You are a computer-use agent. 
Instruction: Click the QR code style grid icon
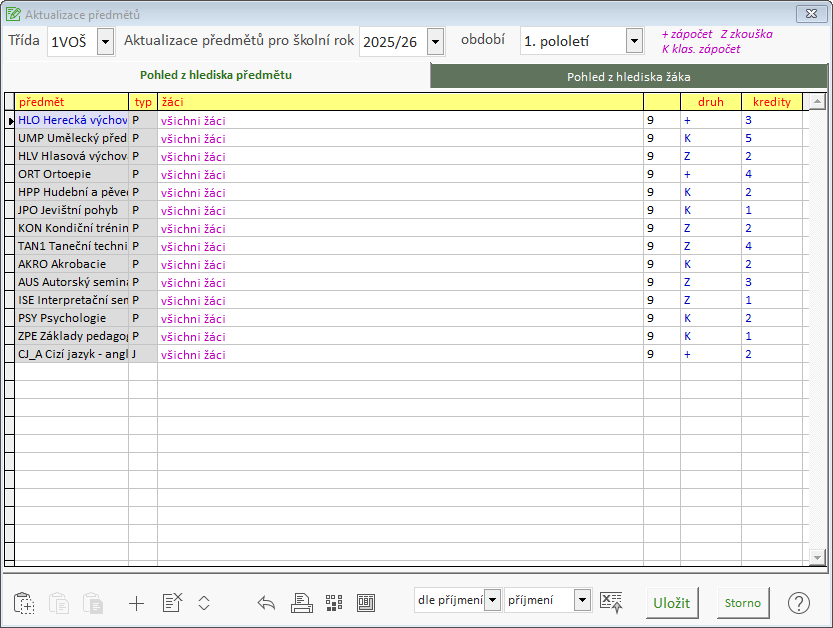click(334, 603)
